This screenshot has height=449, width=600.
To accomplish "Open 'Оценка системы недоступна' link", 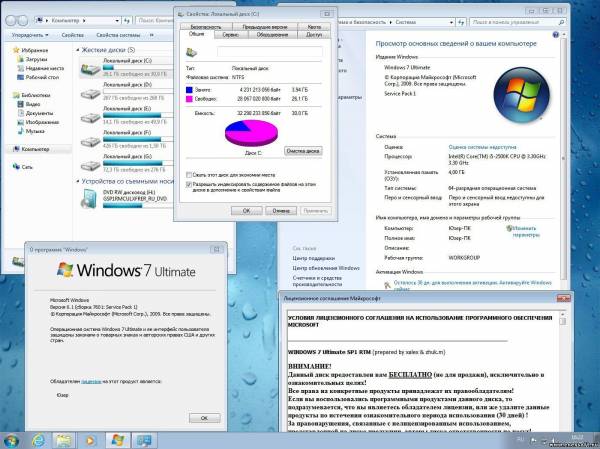I will [482, 147].
